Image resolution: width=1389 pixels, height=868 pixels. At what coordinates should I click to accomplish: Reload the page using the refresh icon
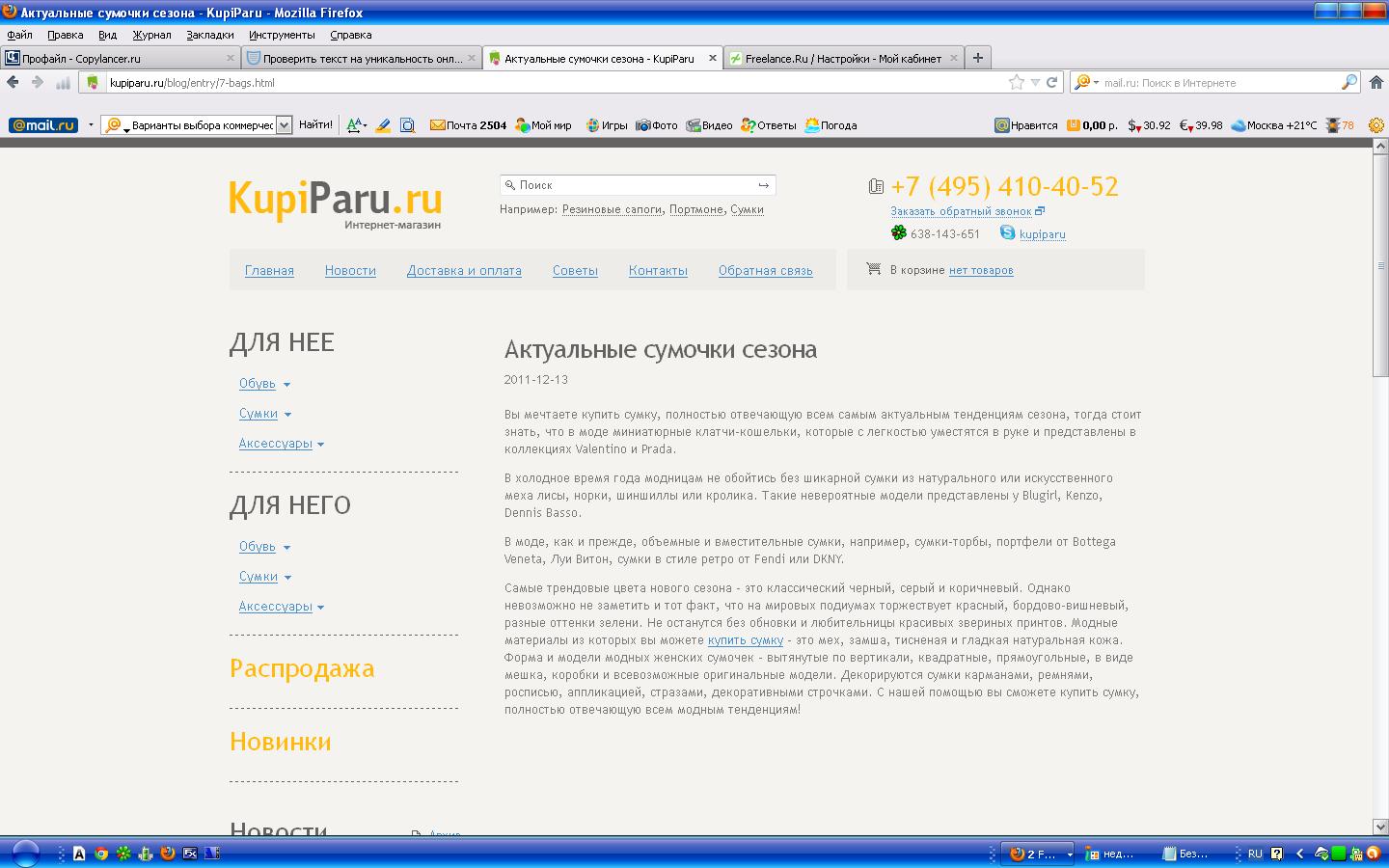[1052, 83]
